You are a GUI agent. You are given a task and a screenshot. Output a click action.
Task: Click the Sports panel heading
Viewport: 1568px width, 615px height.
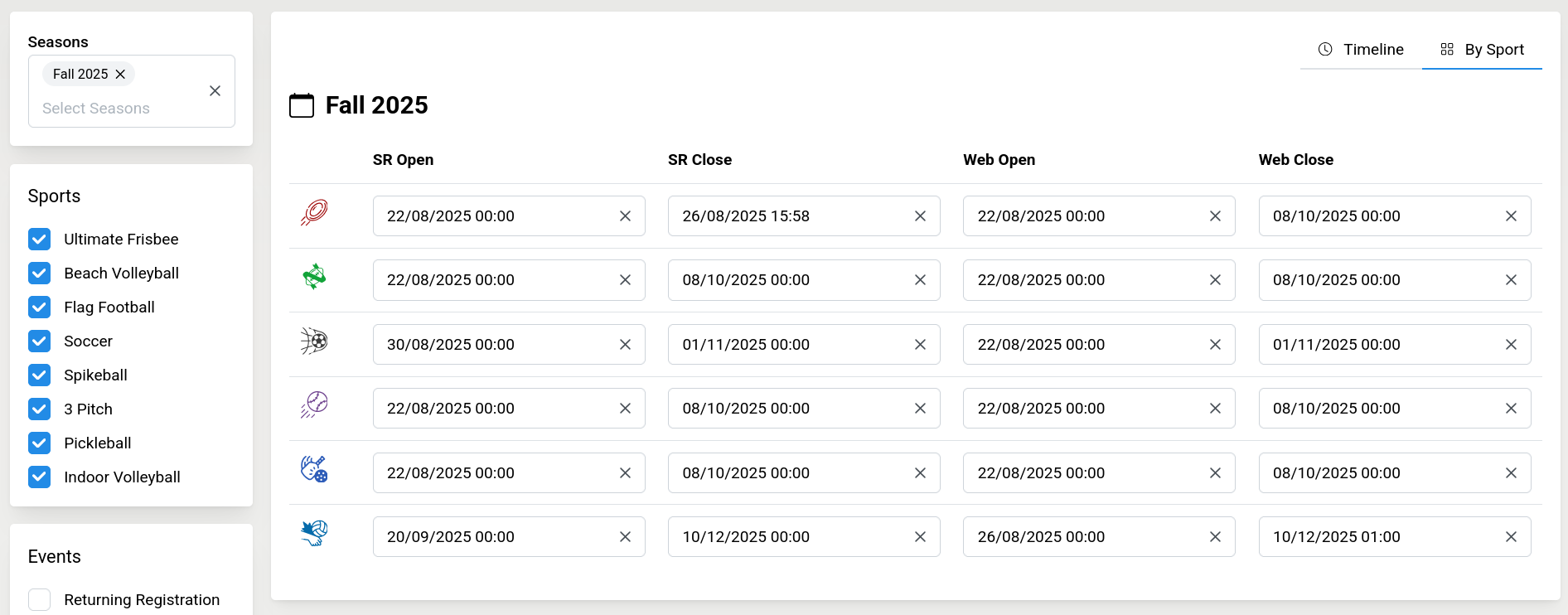coord(54,196)
